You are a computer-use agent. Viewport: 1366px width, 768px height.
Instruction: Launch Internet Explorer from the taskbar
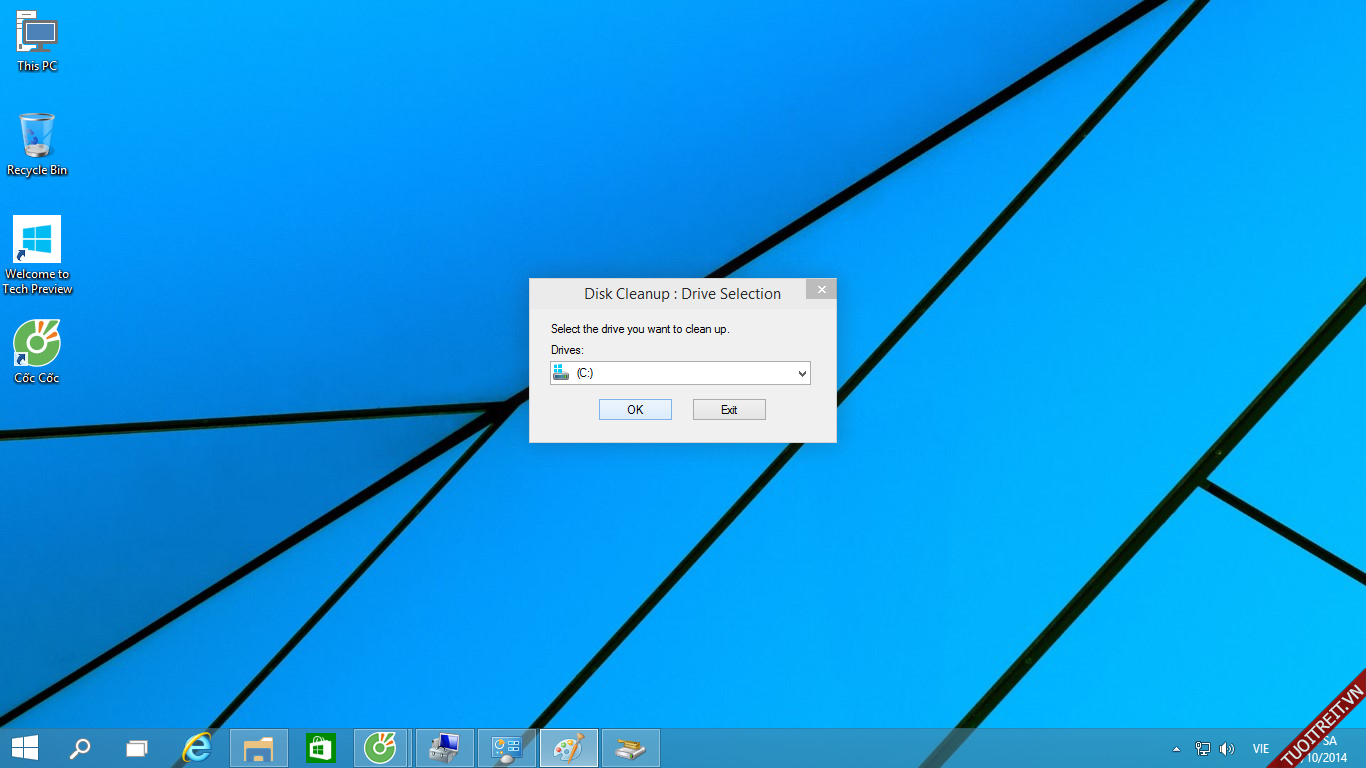click(x=197, y=748)
